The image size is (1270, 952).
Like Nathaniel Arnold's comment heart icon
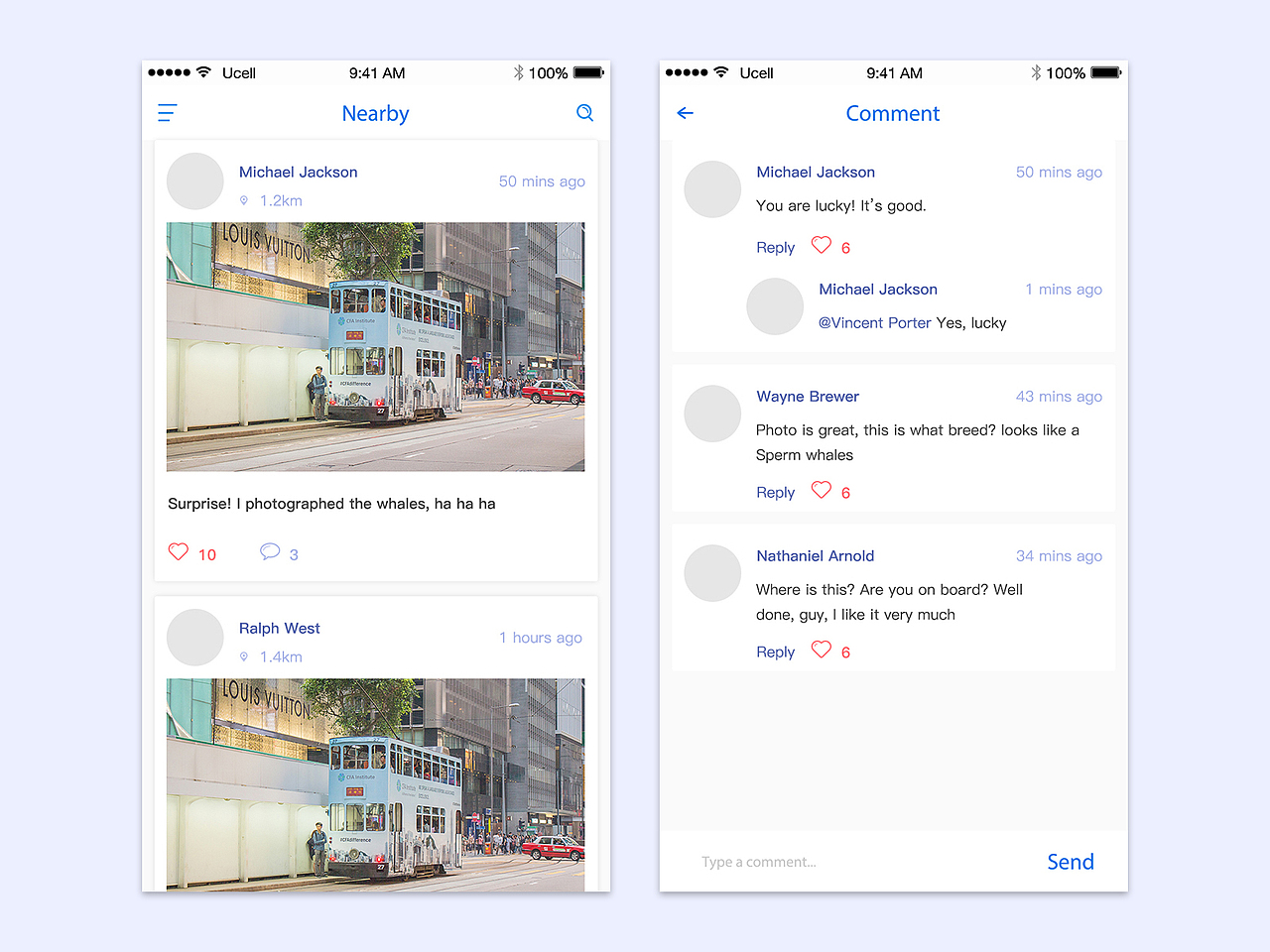point(822,650)
